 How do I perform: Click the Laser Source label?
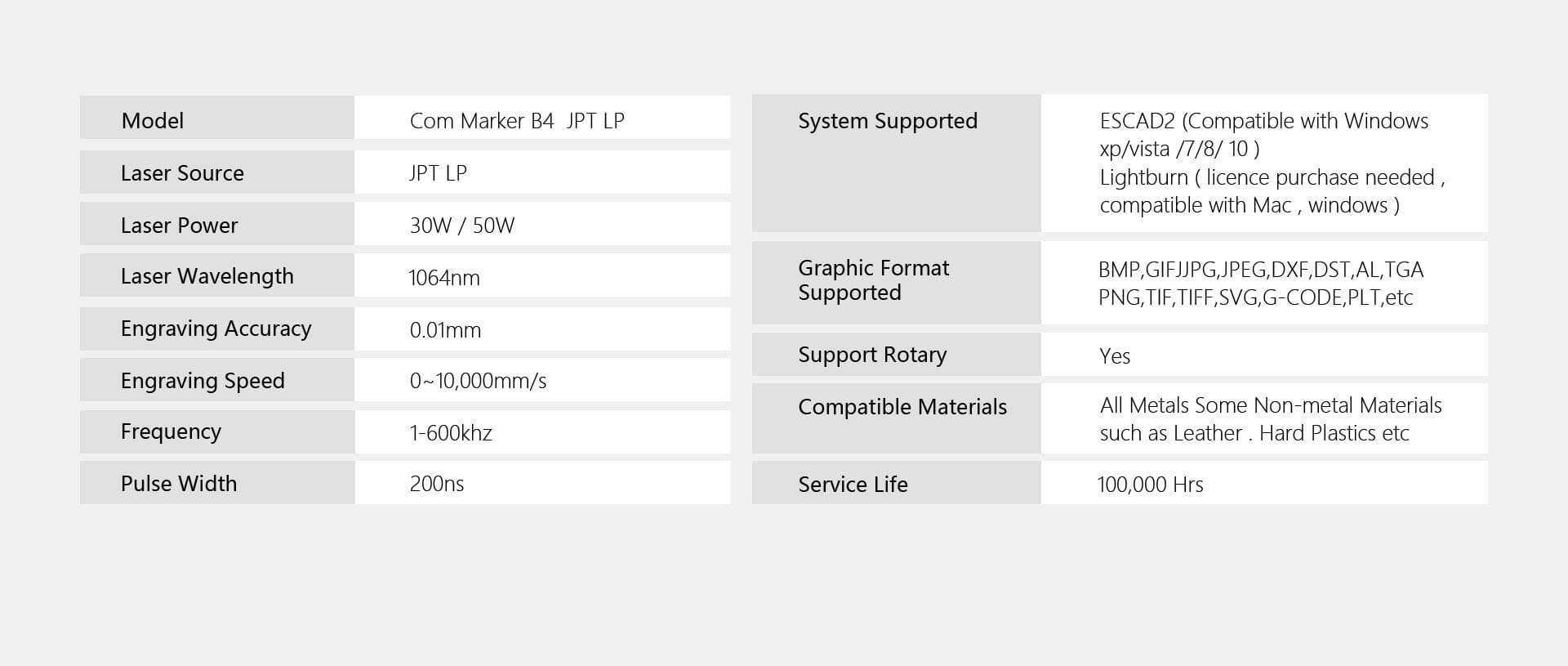tap(182, 173)
